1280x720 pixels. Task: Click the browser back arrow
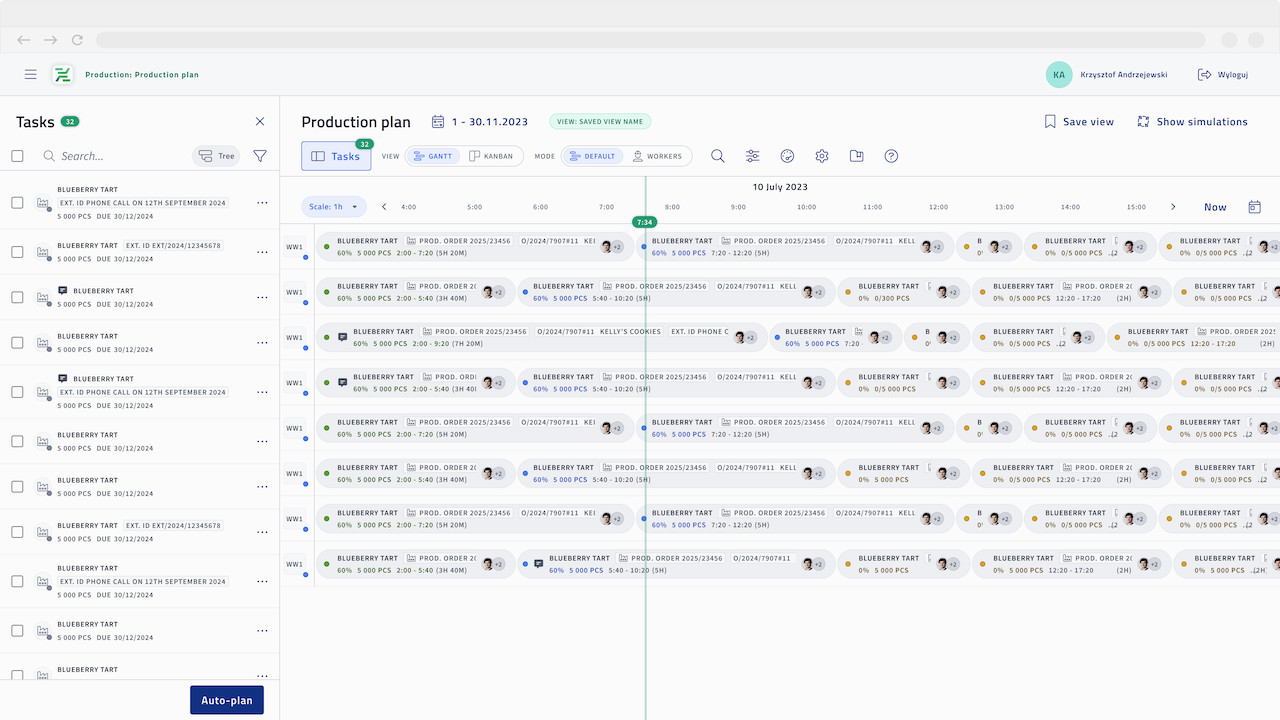(23, 40)
